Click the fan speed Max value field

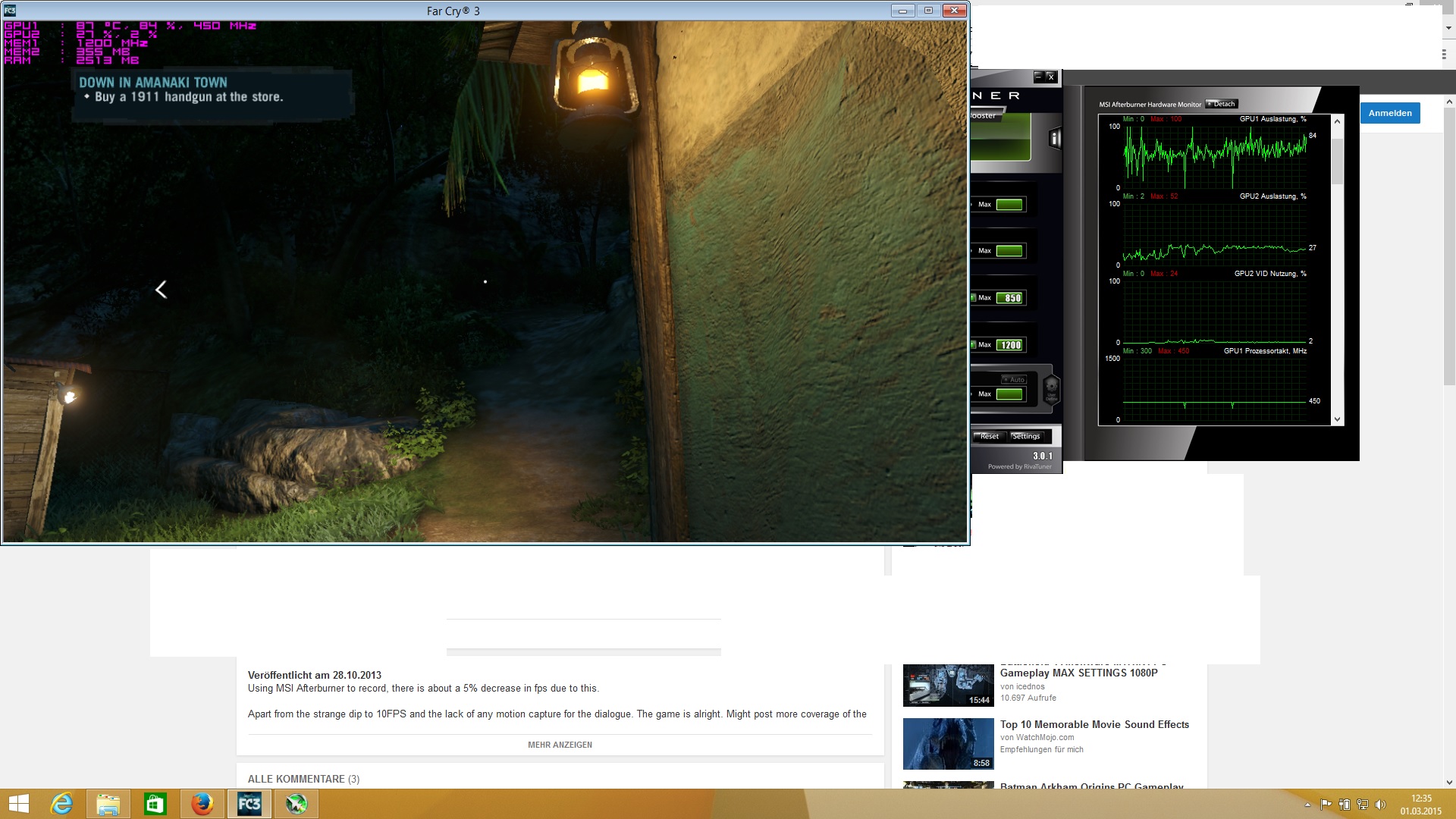click(x=1009, y=394)
